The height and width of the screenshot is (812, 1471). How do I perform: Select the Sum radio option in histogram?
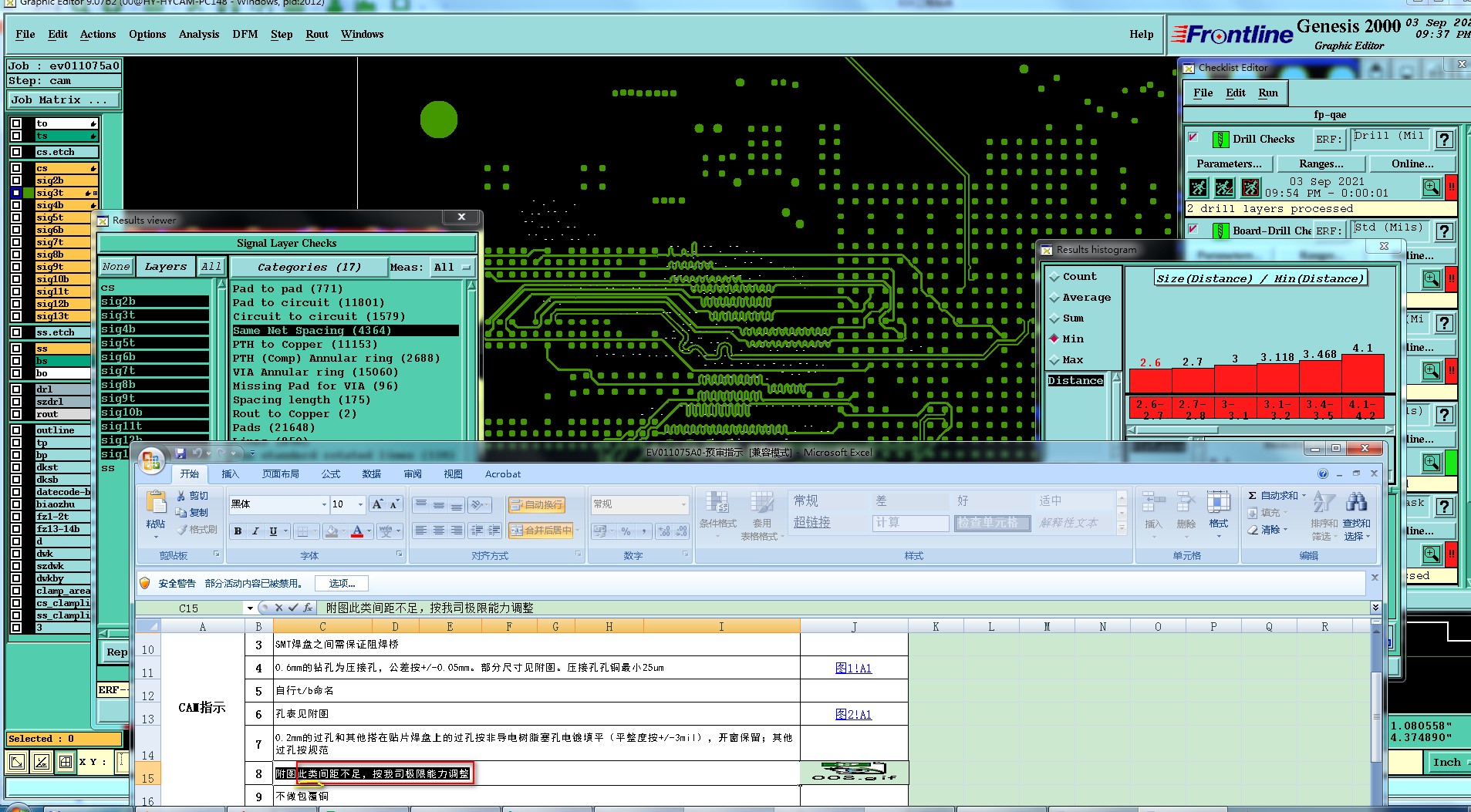(x=1054, y=318)
